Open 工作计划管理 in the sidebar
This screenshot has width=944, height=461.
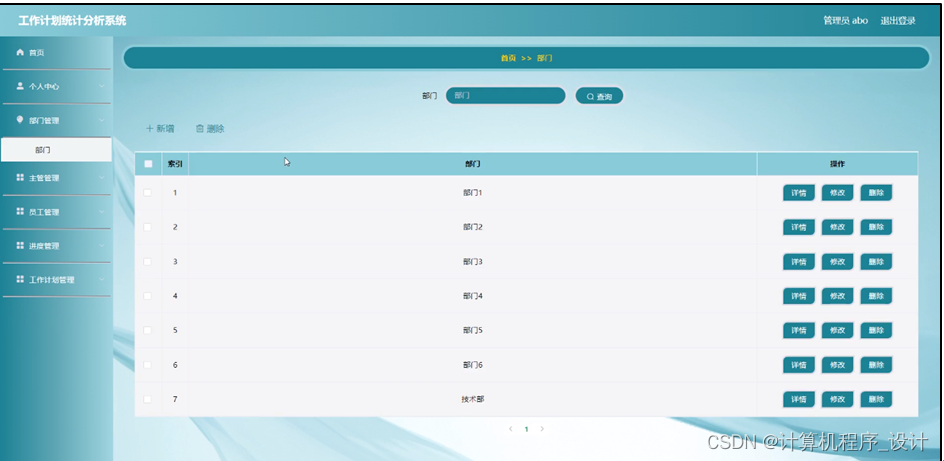[57, 280]
